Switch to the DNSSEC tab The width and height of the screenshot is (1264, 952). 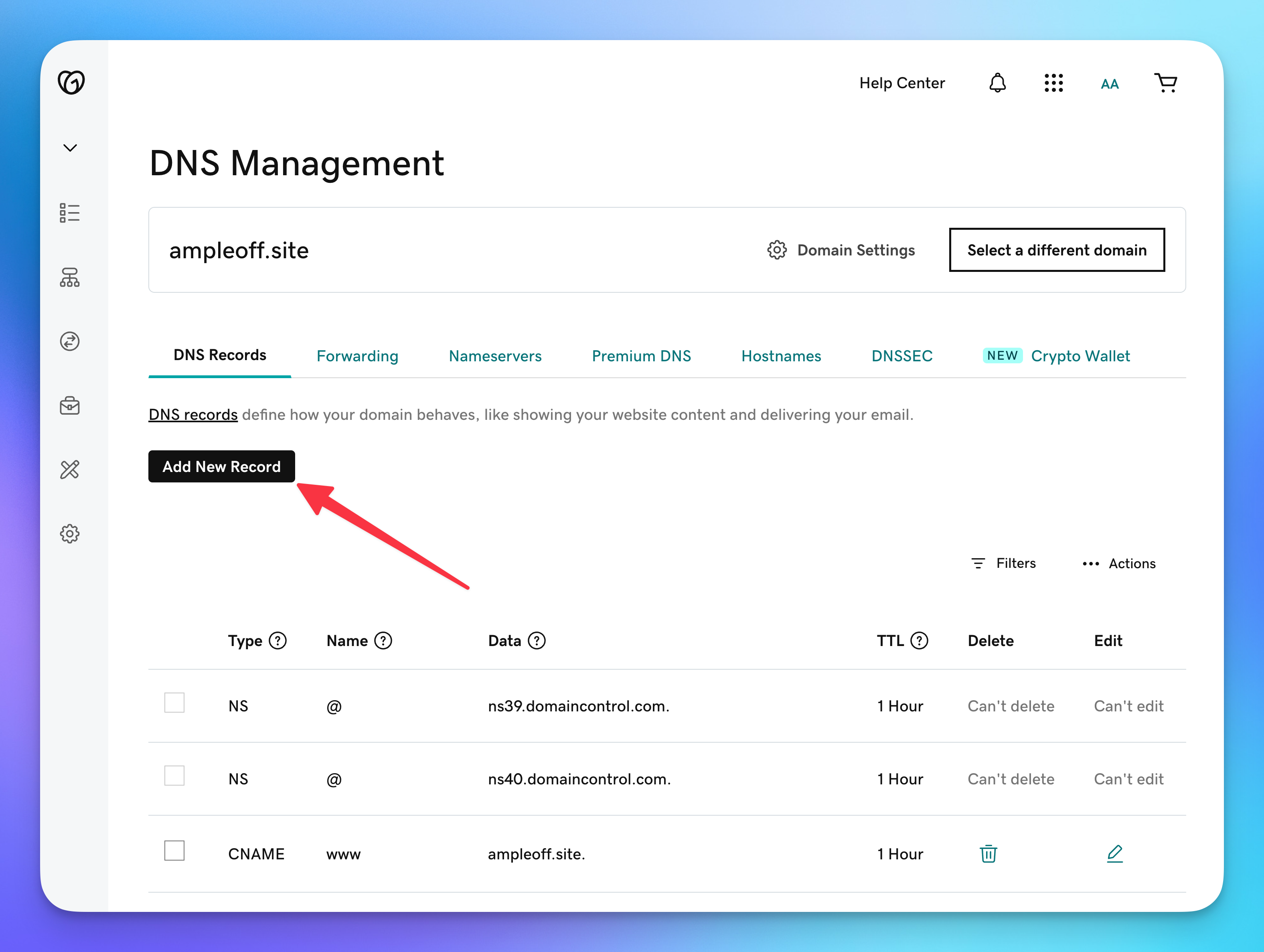[902, 356]
